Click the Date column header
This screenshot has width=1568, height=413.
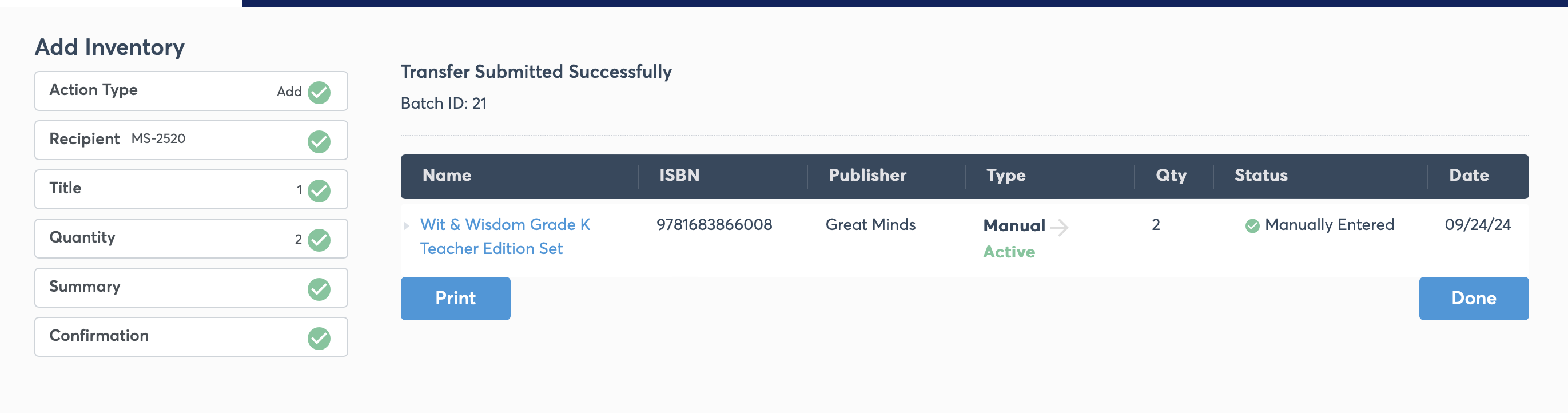[1468, 176]
